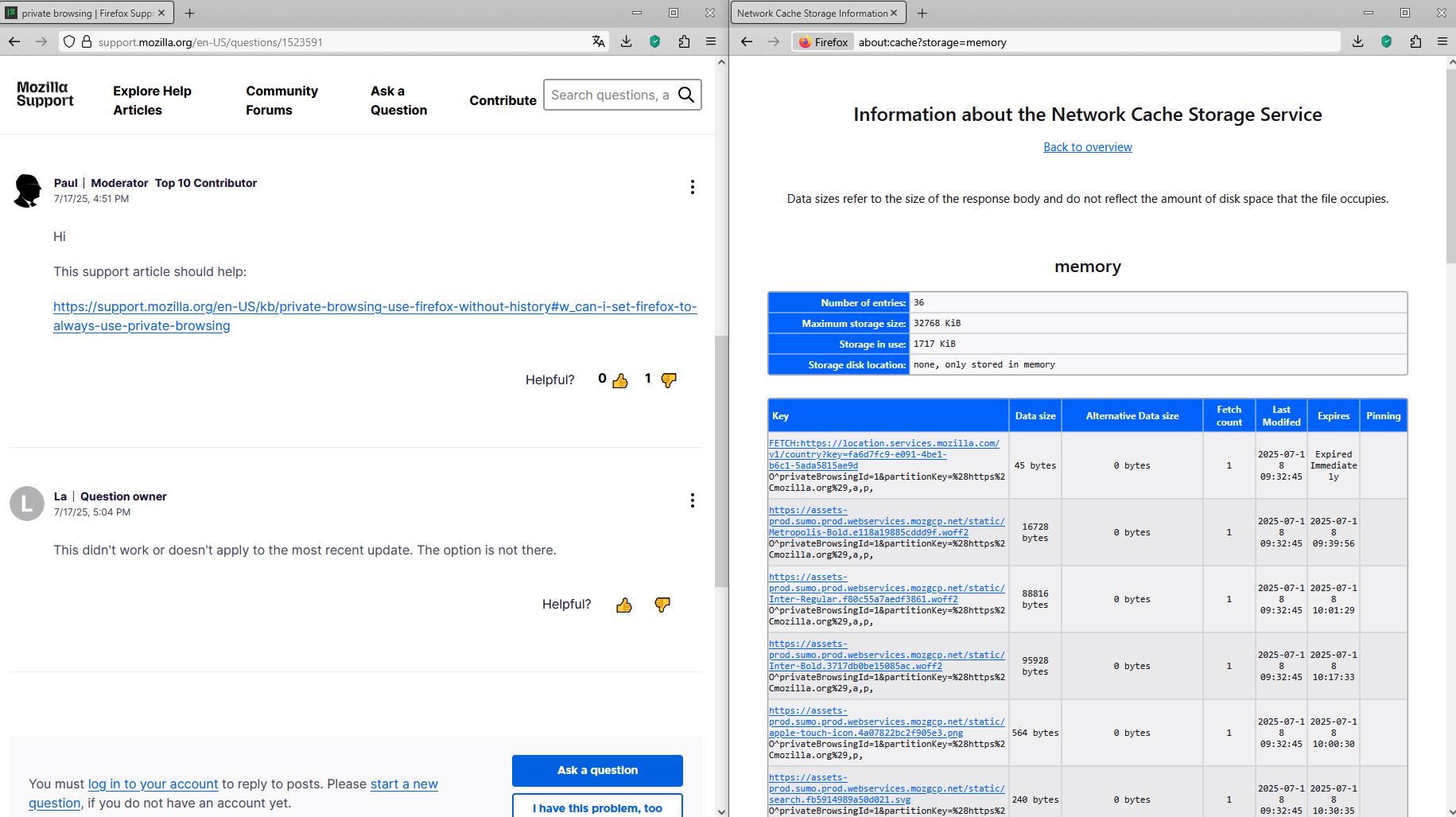Open the extensions puzzle icon in left window
This screenshot has width=1456, height=817.
tap(684, 41)
